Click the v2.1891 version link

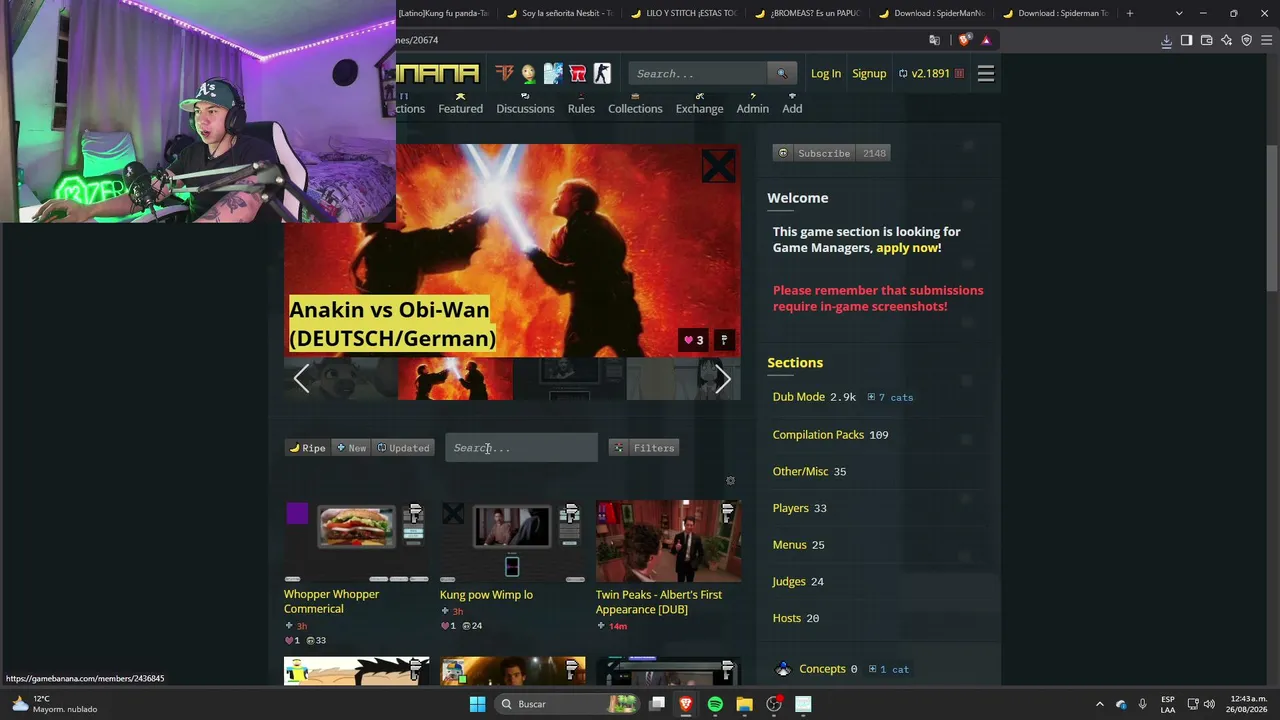[x=930, y=73]
